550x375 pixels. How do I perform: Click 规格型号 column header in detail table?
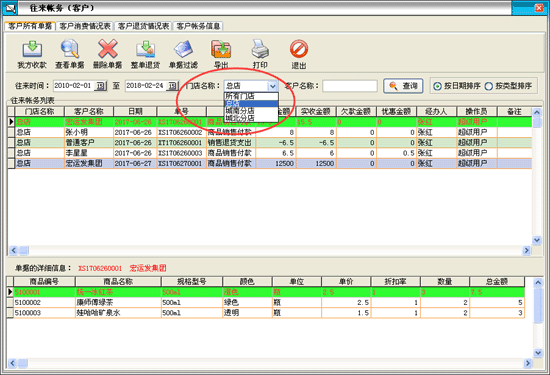tap(192, 281)
